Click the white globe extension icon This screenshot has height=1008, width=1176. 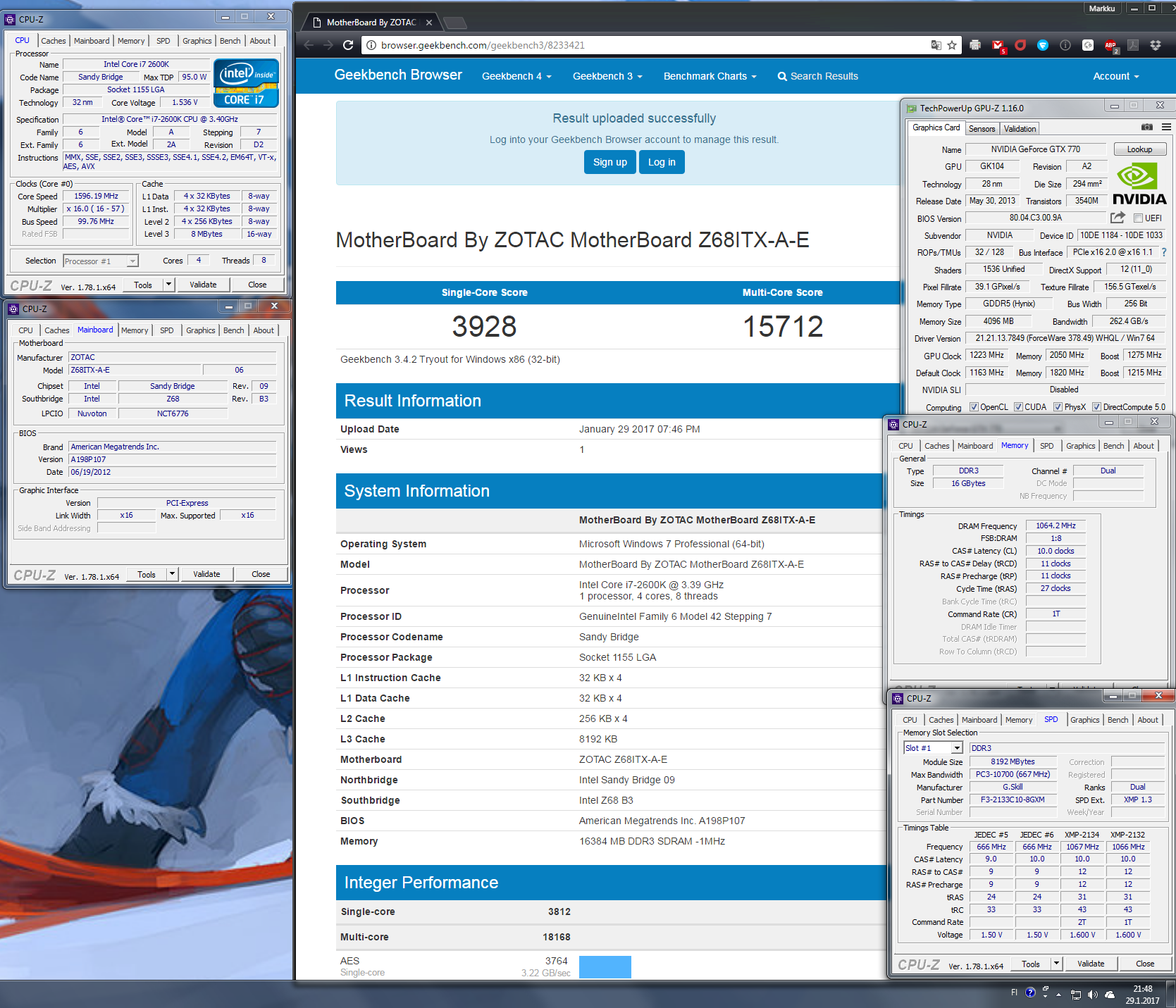tap(1088, 45)
